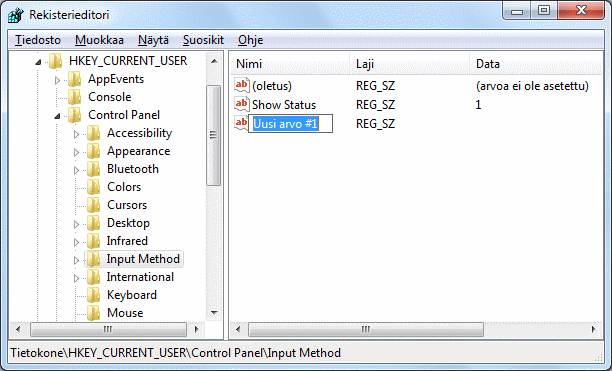Expand the Accessibility key
The image size is (612, 371).
[76, 134]
